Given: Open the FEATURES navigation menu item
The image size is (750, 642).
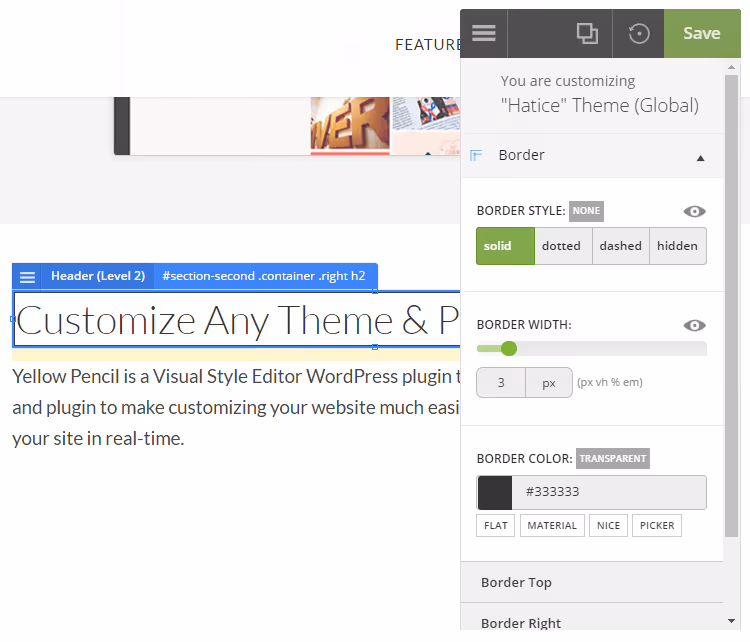Looking at the screenshot, I should 427,44.
